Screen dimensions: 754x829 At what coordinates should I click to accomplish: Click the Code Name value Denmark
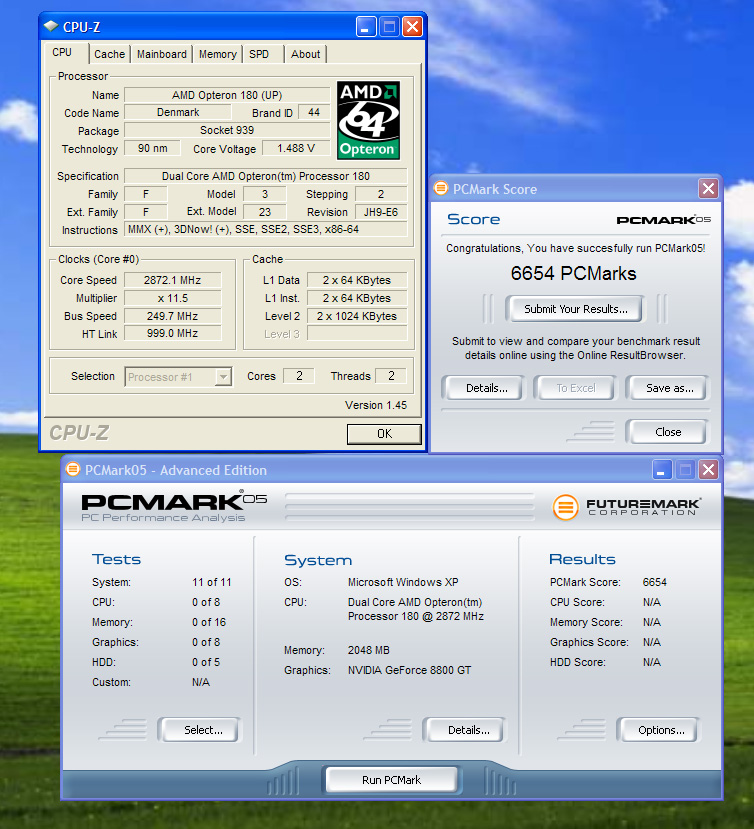tap(178, 112)
